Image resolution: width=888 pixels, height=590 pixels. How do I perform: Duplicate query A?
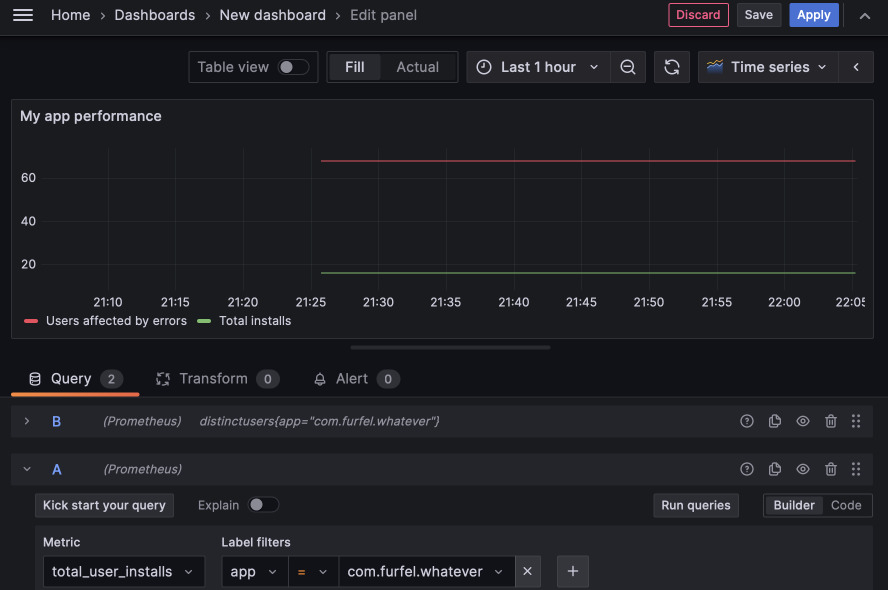click(x=775, y=469)
